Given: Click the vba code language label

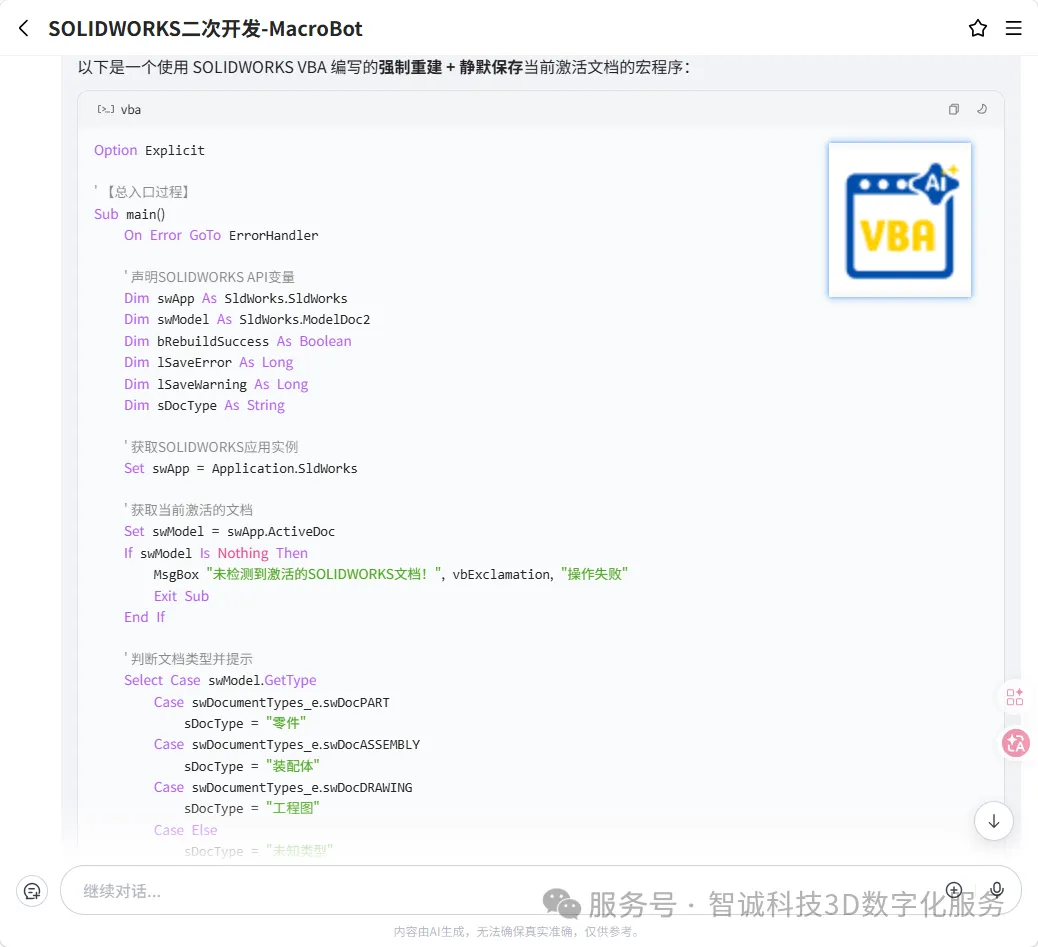Looking at the screenshot, I should click(130, 110).
